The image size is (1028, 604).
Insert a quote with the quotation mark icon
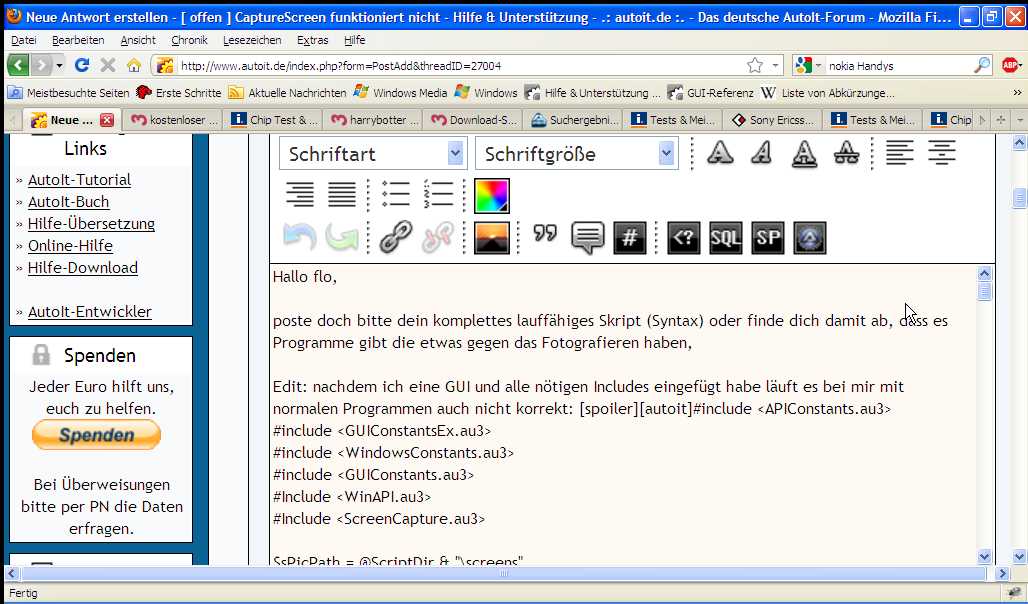(x=545, y=237)
